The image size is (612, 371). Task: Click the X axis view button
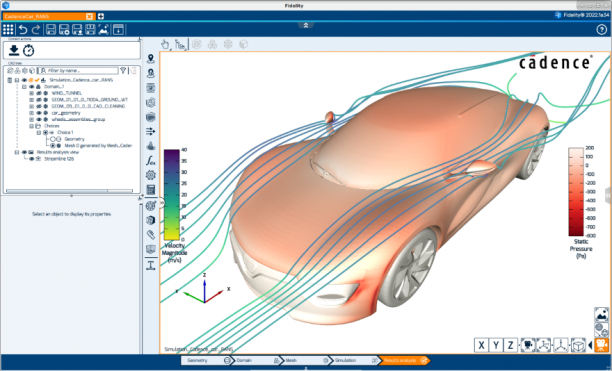[x=481, y=345]
